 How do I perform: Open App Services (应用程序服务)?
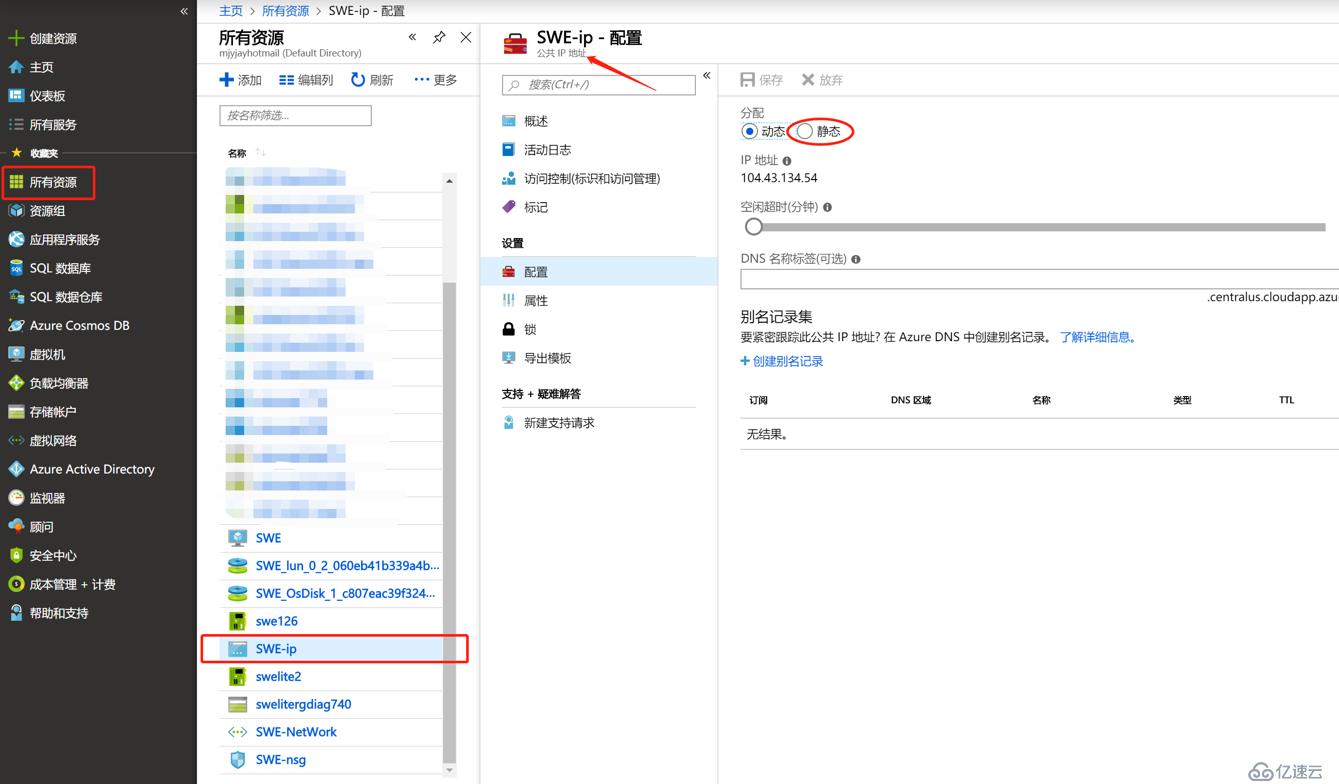(65, 240)
